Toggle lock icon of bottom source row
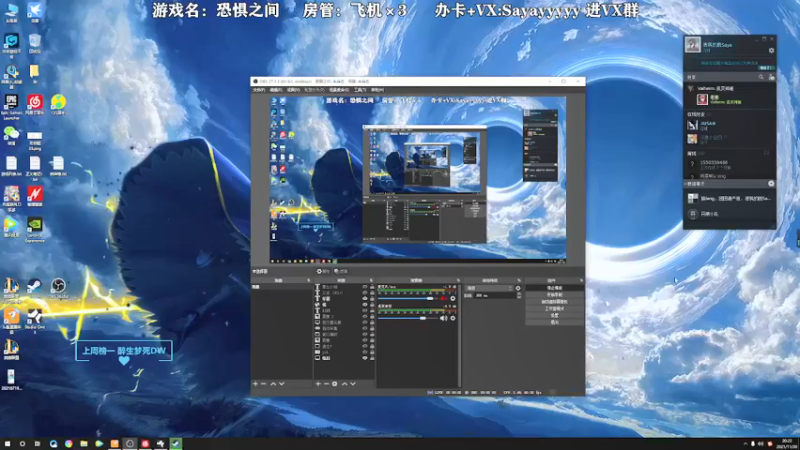Image resolution: width=800 pixels, height=450 pixels. tap(372, 358)
